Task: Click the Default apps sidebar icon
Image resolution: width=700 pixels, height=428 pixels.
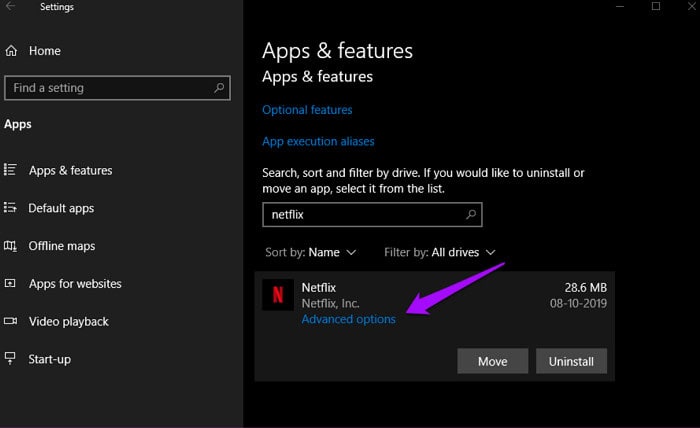Action: tap(10, 208)
